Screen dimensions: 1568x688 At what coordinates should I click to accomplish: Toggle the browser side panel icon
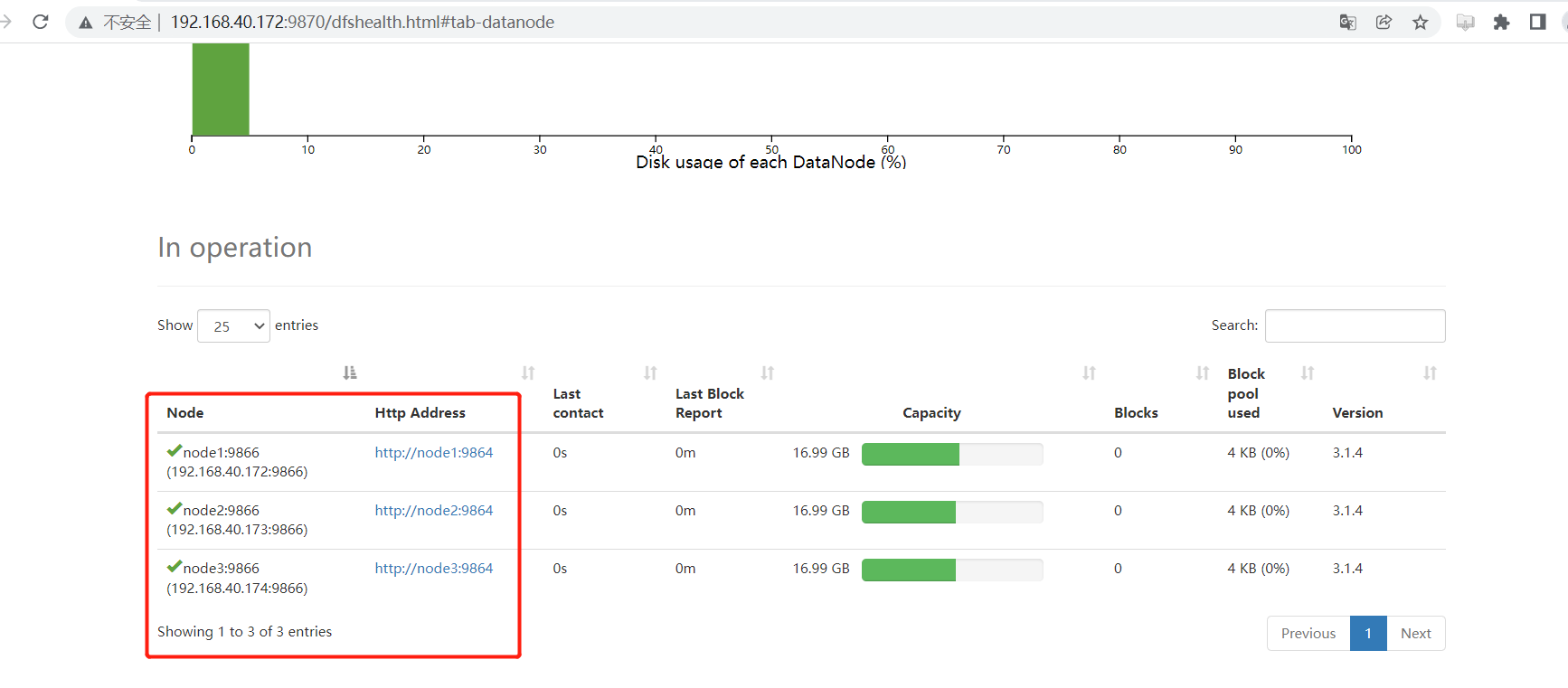[1537, 23]
